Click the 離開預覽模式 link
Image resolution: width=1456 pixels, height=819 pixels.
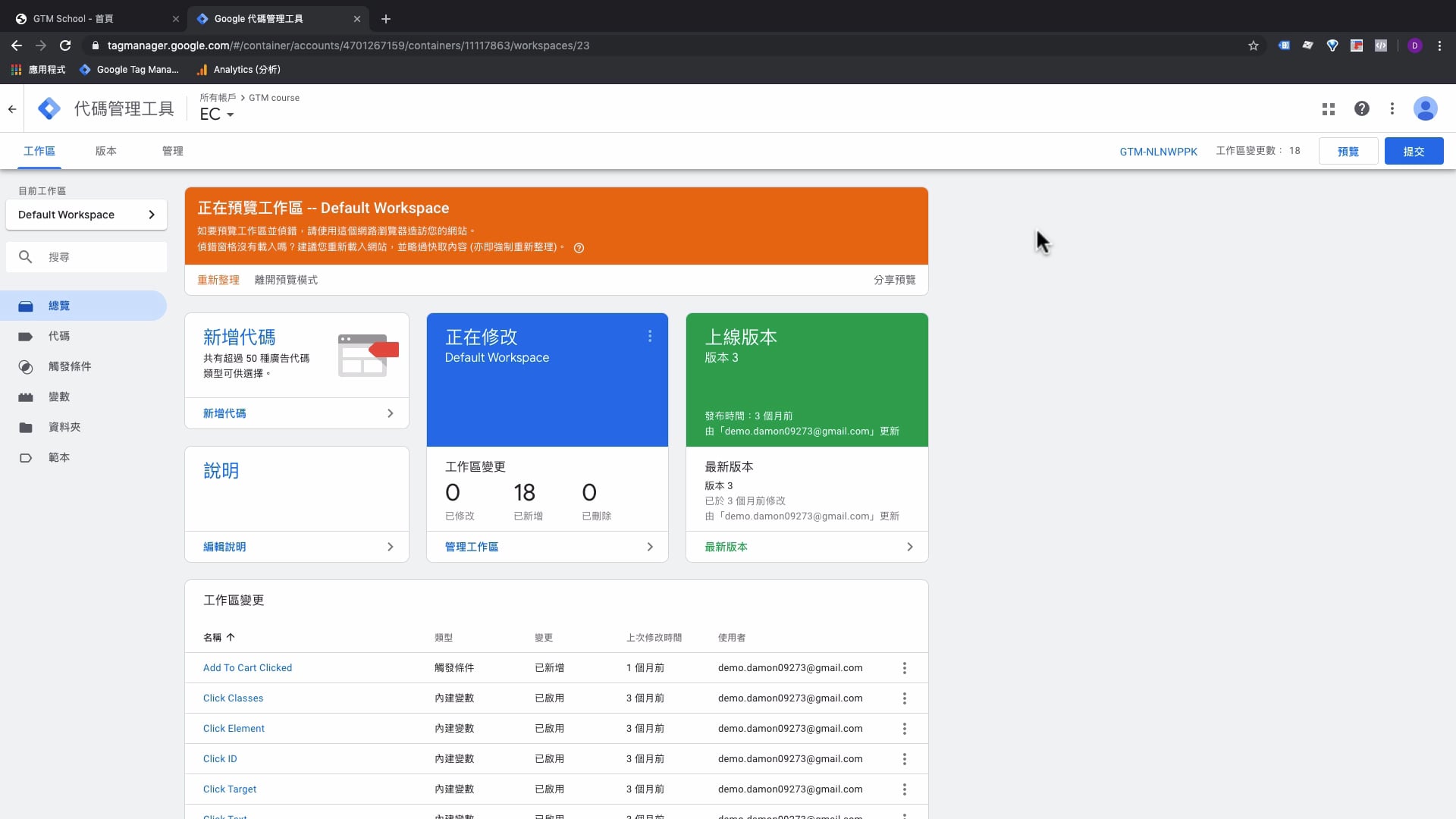[x=286, y=280]
